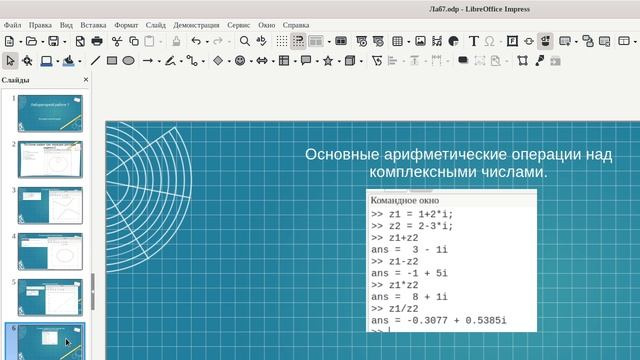Insert a text box with T icon
Screen dimensions: 640x360
[473, 41]
